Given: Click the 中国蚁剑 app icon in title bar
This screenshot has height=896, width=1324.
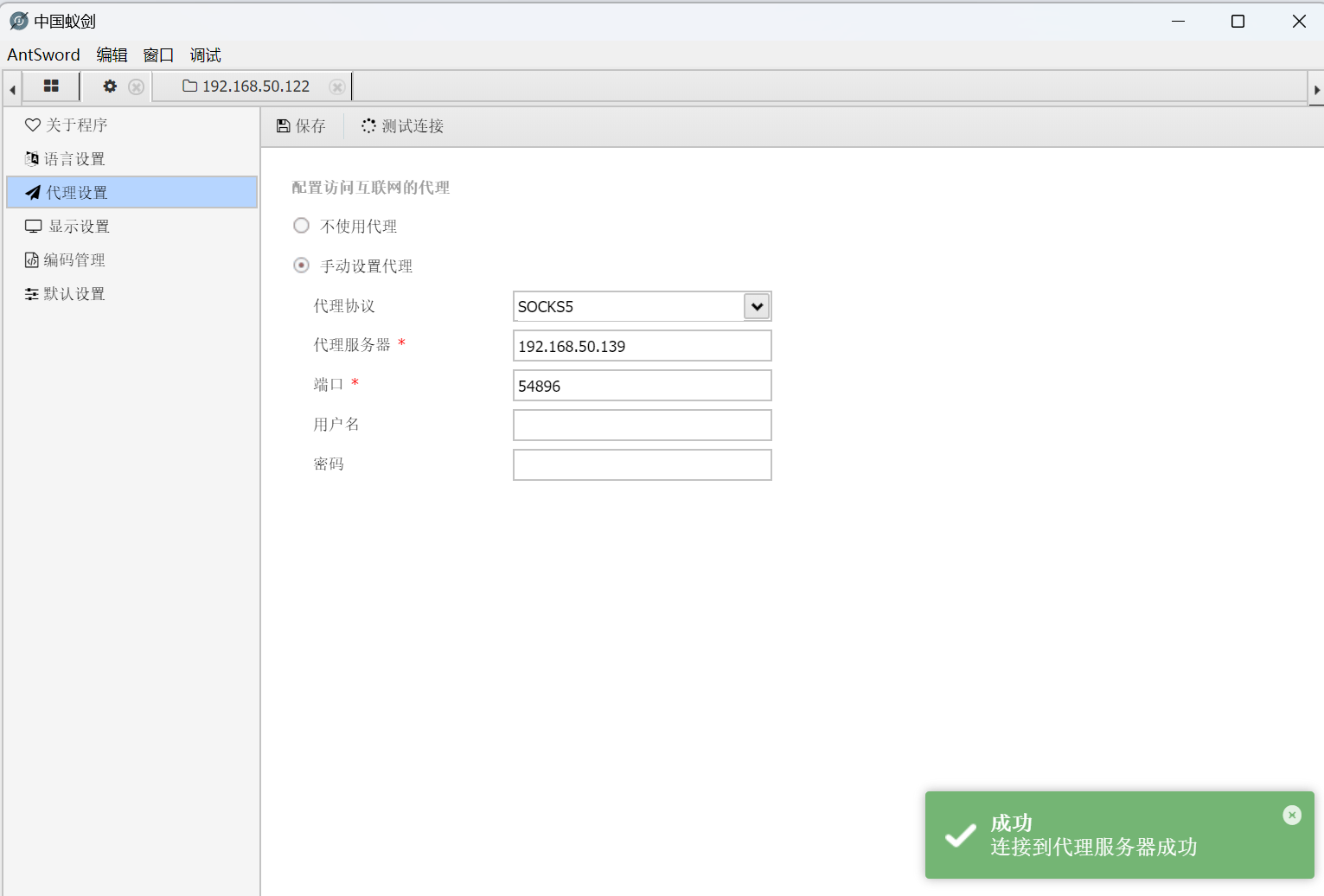Looking at the screenshot, I should [18, 21].
